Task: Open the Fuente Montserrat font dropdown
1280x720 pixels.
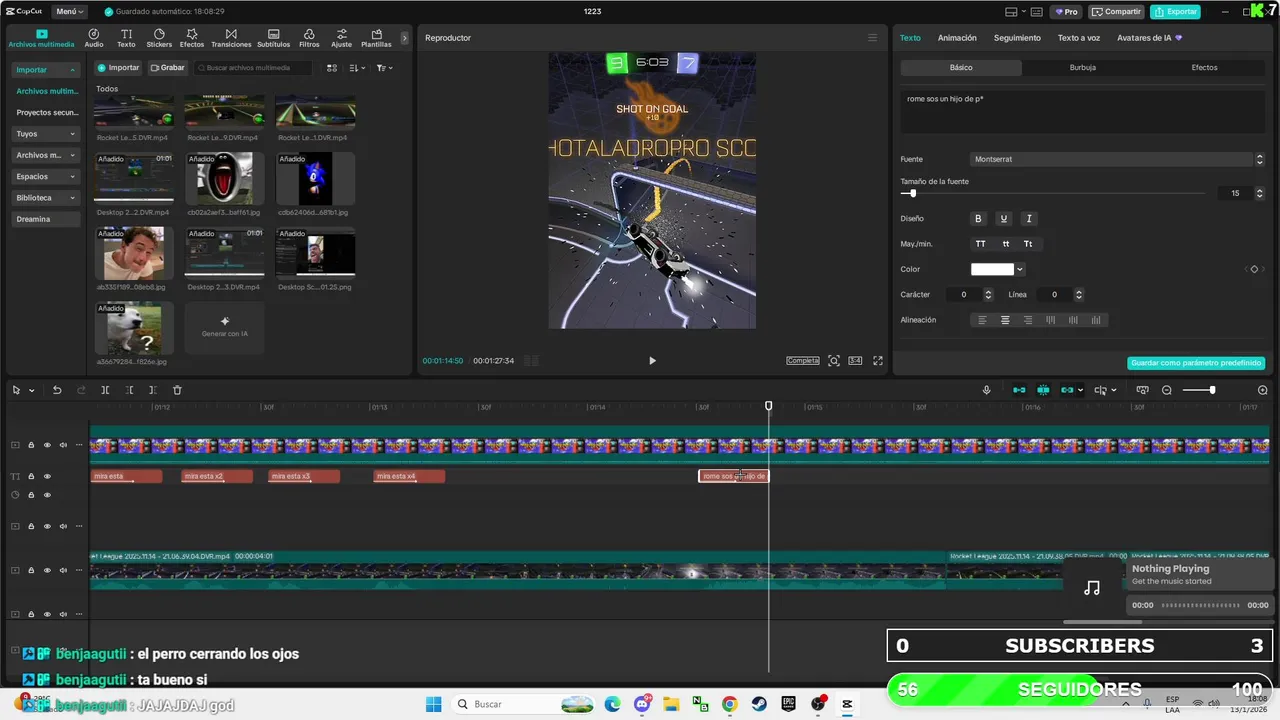Action: click(1117, 159)
